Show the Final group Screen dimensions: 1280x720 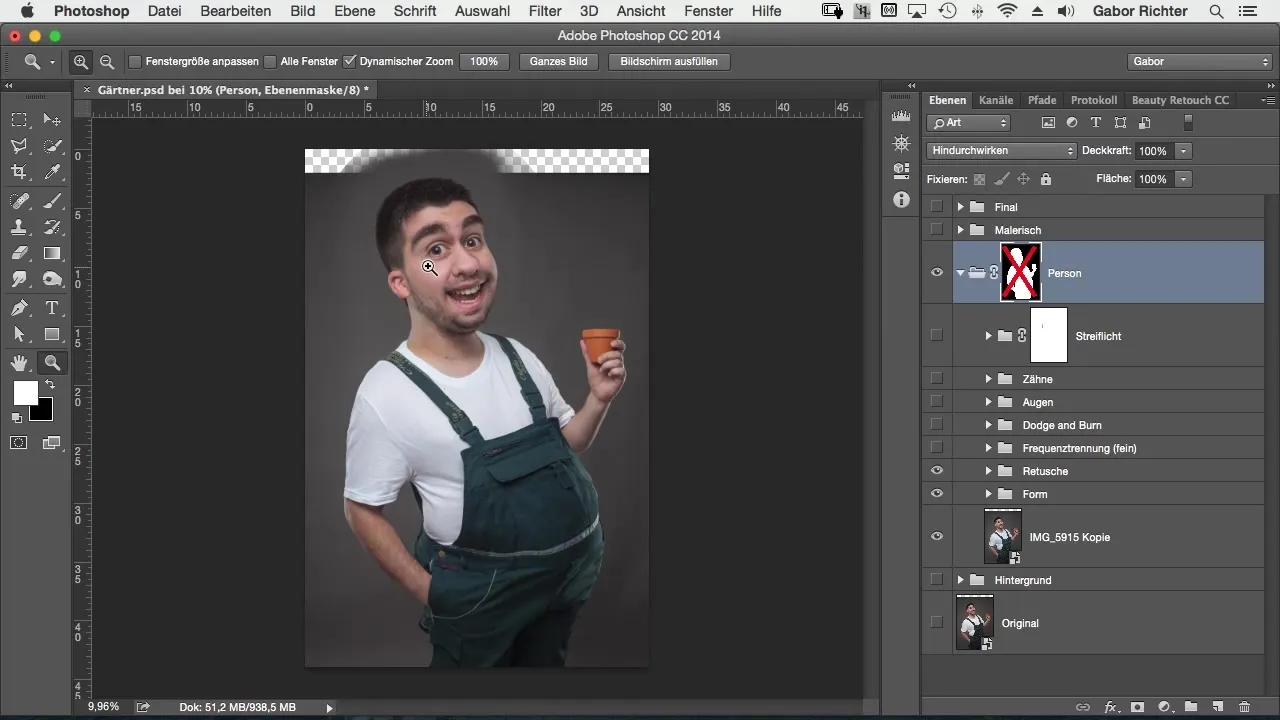click(x=937, y=207)
